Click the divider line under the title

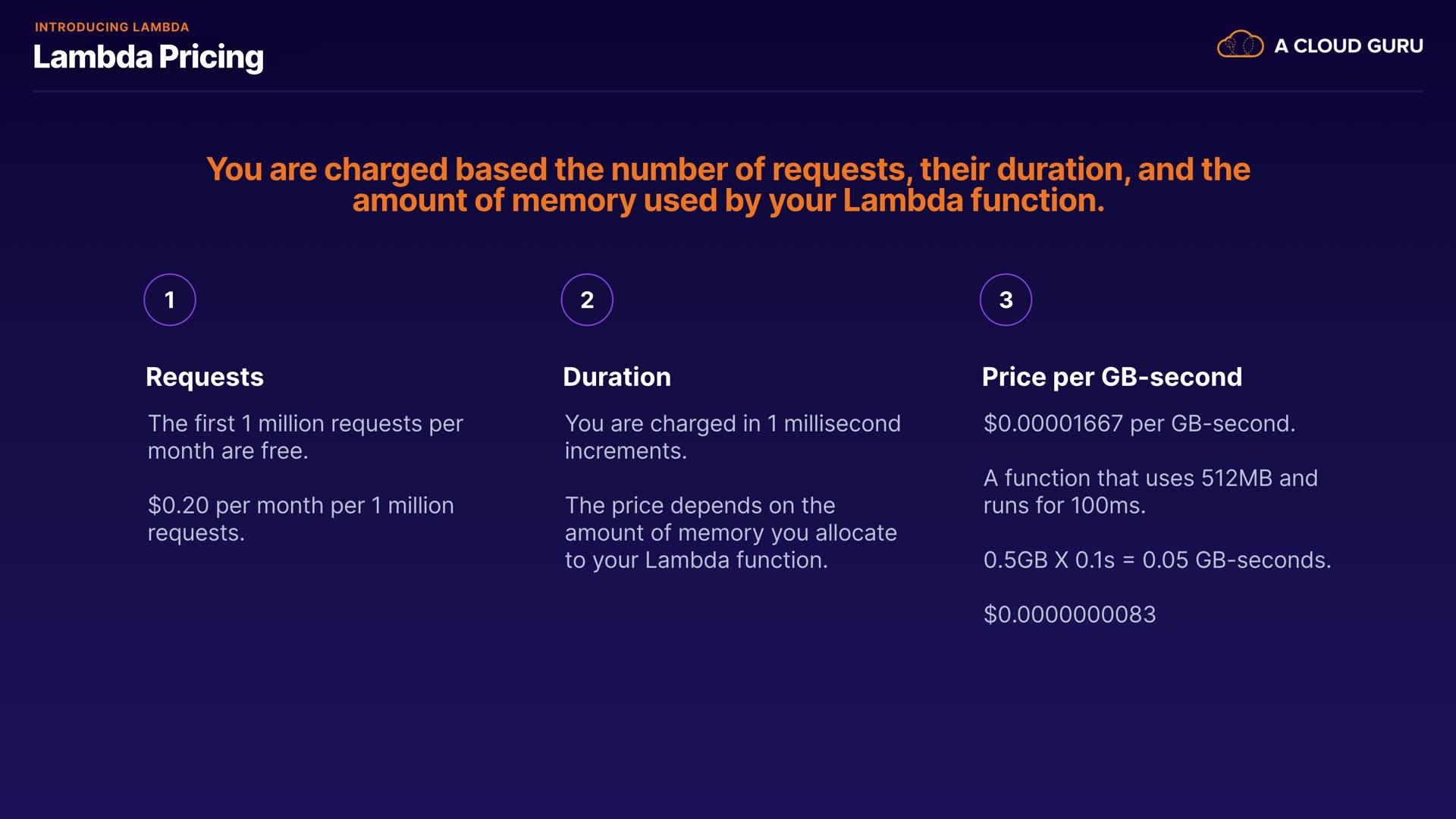click(728, 92)
